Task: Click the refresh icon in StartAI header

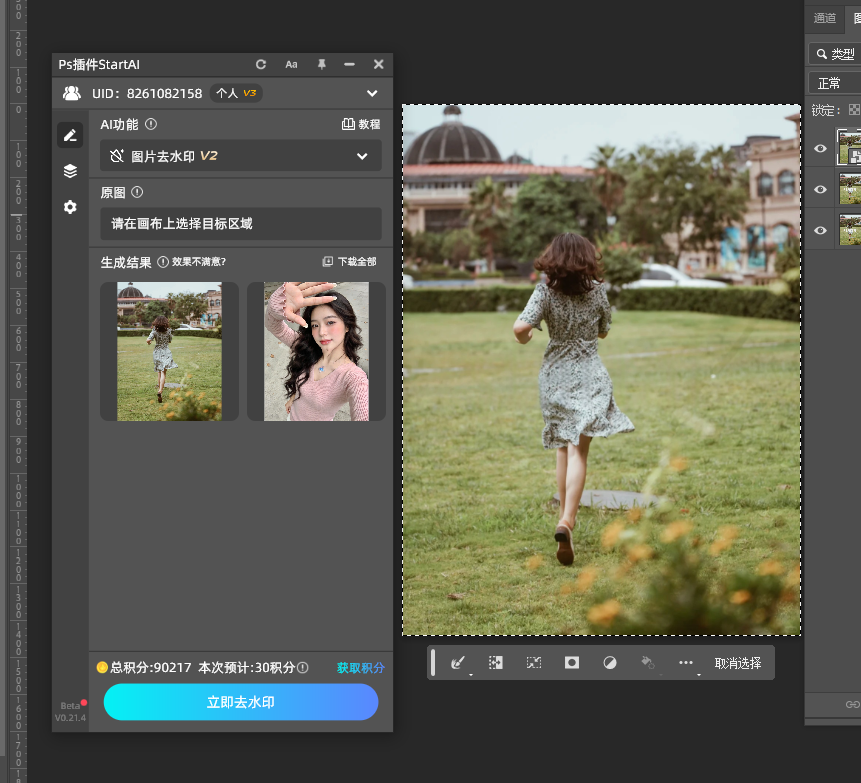Action: tap(261, 64)
